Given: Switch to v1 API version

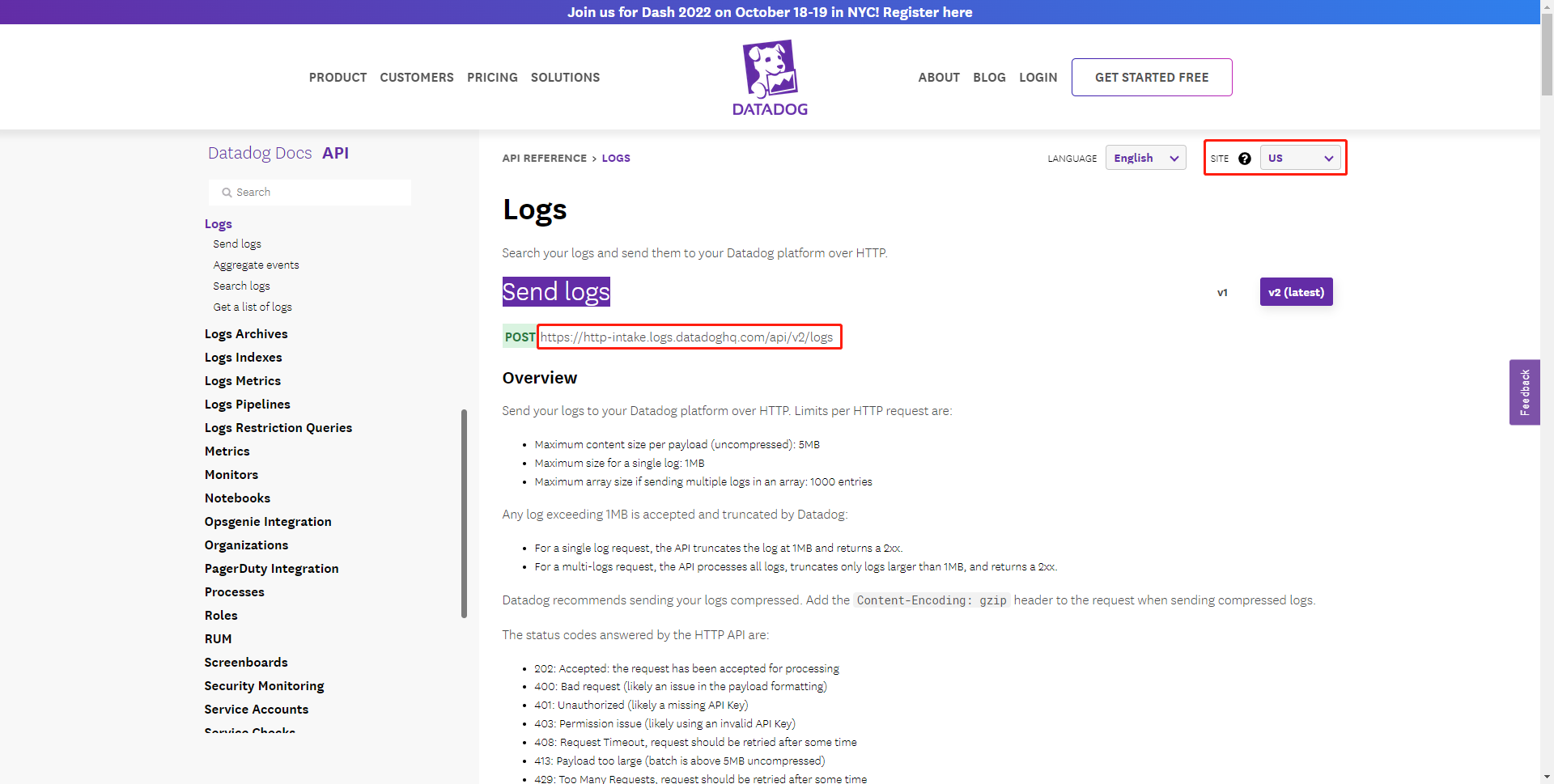Looking at the screenshot, I should click(1222, 292).
